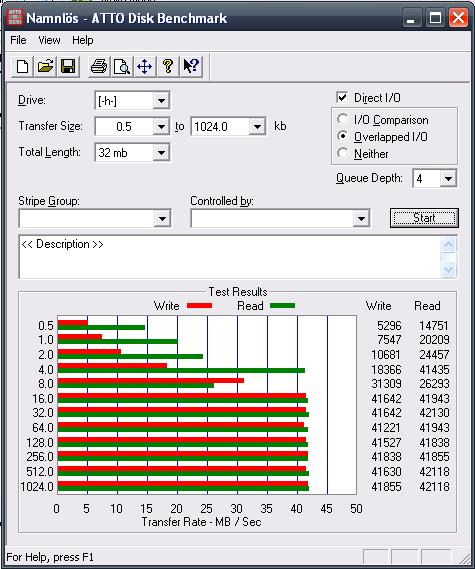Open the Total Length 32 mb dropdown

[161, 153]
